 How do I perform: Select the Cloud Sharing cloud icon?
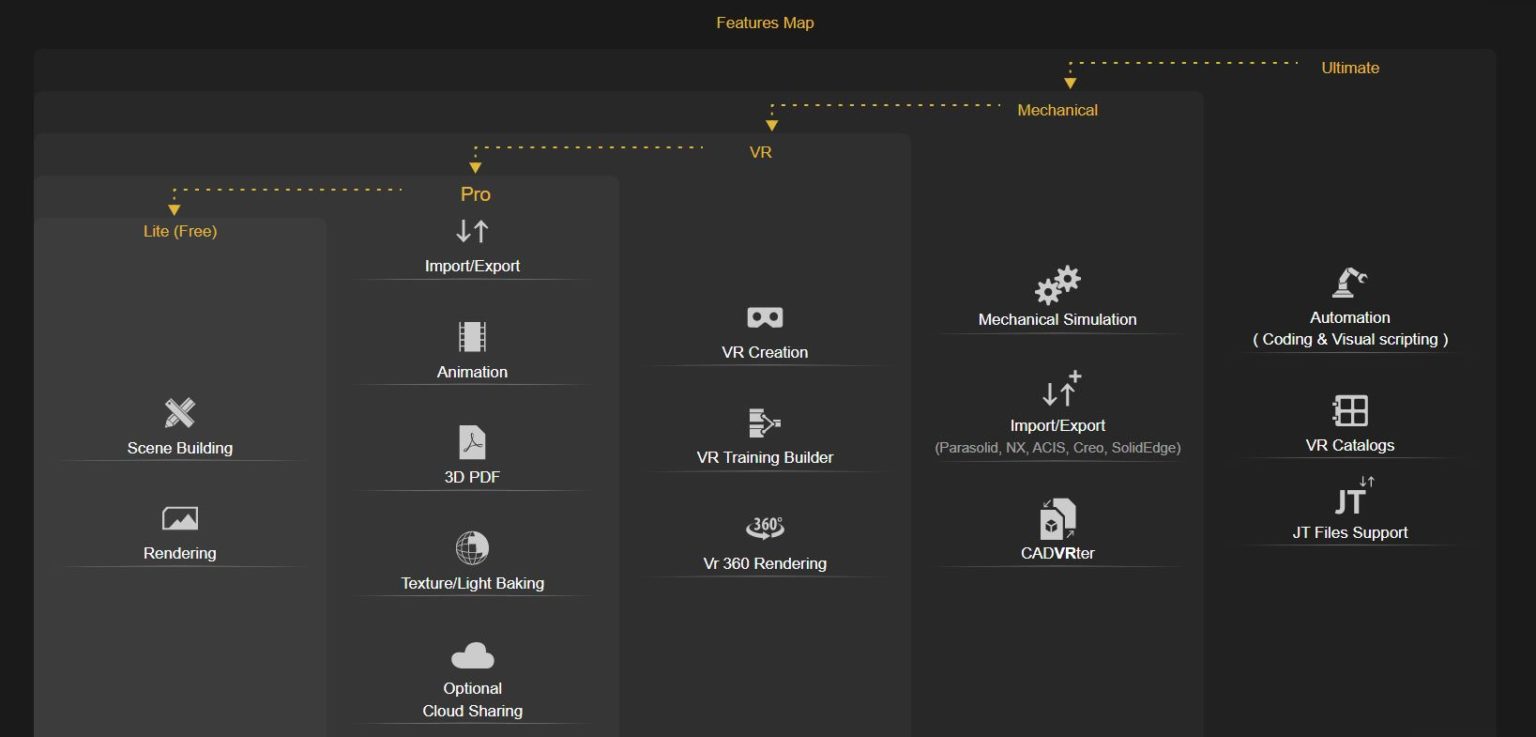point(472,656)
